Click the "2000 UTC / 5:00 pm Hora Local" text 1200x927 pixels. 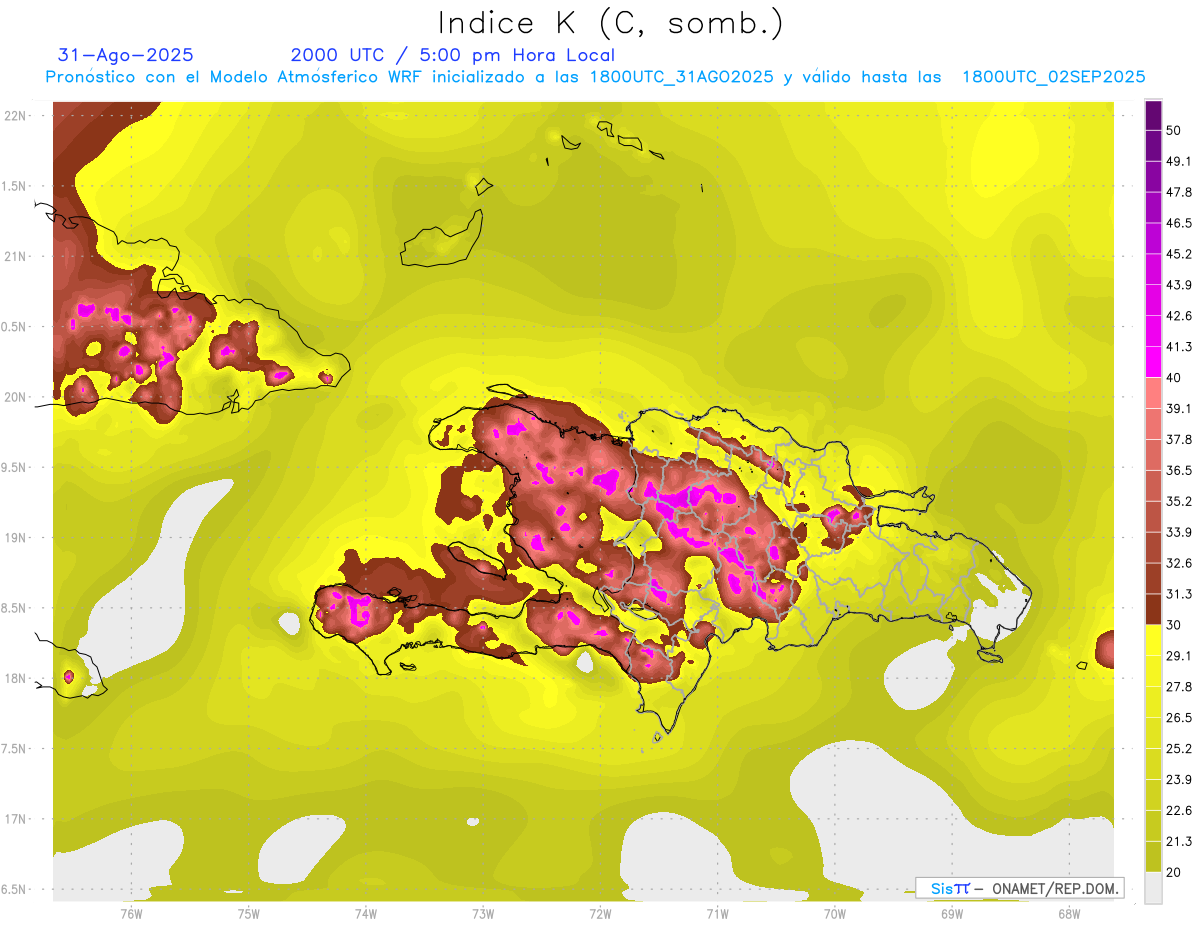tap(452, 55)
